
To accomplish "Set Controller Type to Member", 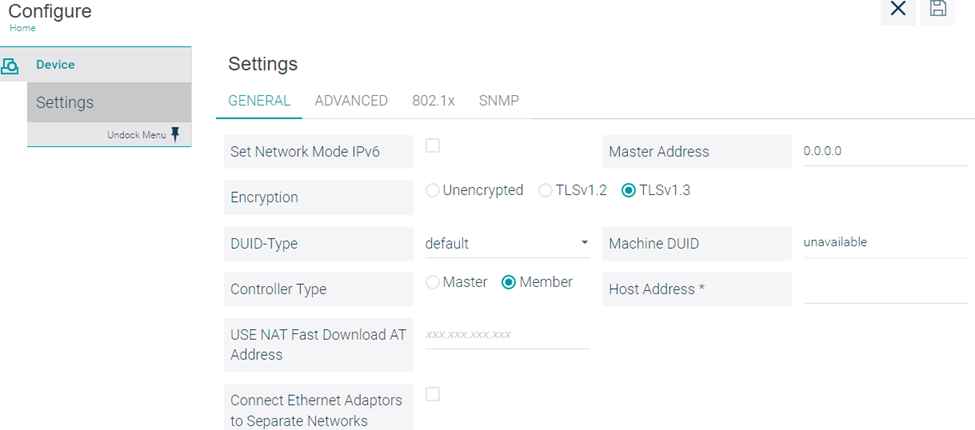I will pos(508,283).
